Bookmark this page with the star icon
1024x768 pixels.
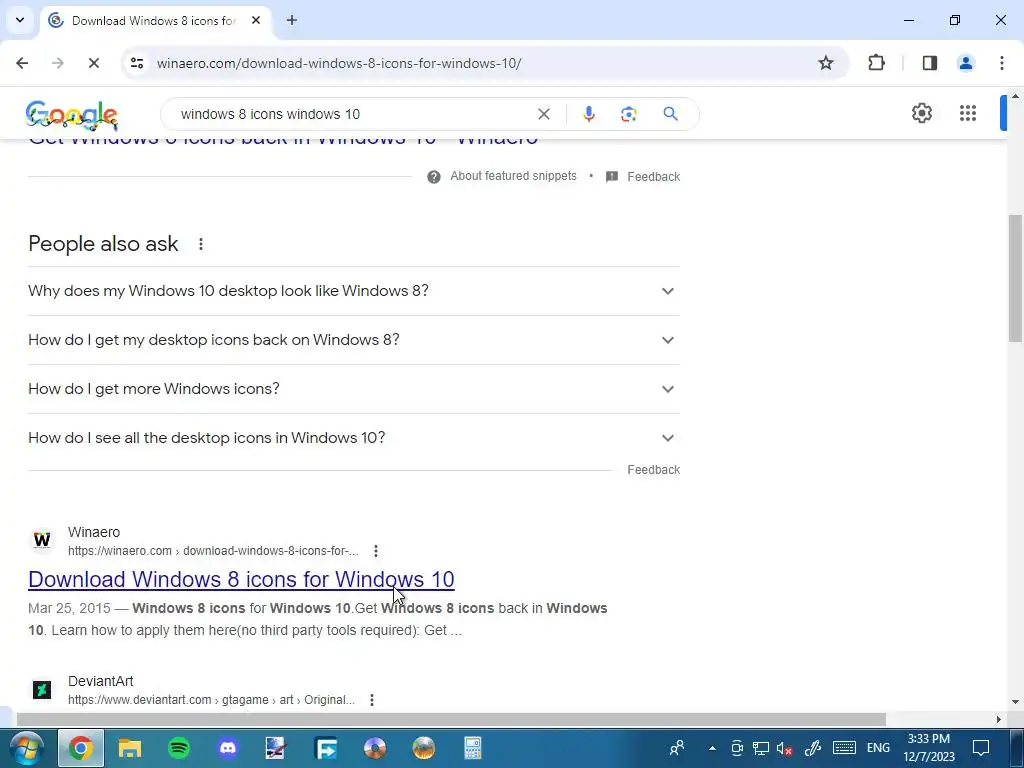(x=825, y=63)
